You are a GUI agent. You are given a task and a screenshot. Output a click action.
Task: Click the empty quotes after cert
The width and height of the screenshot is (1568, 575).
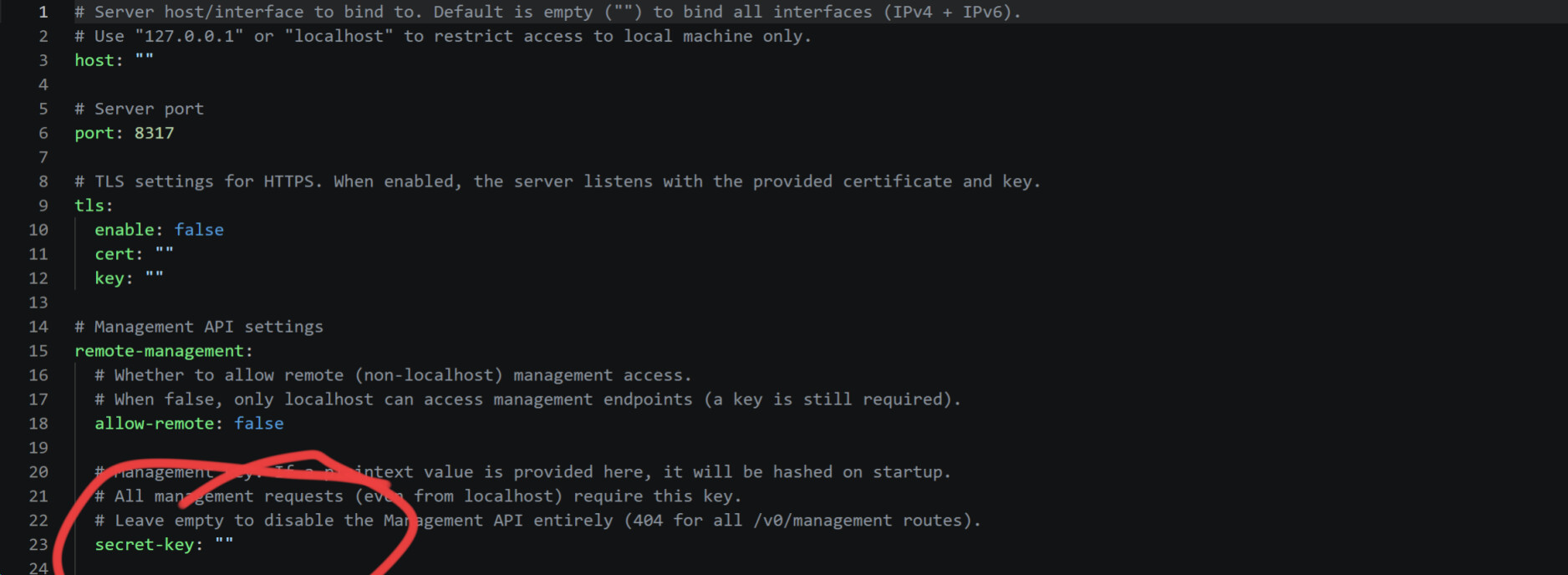pos(164,254)
